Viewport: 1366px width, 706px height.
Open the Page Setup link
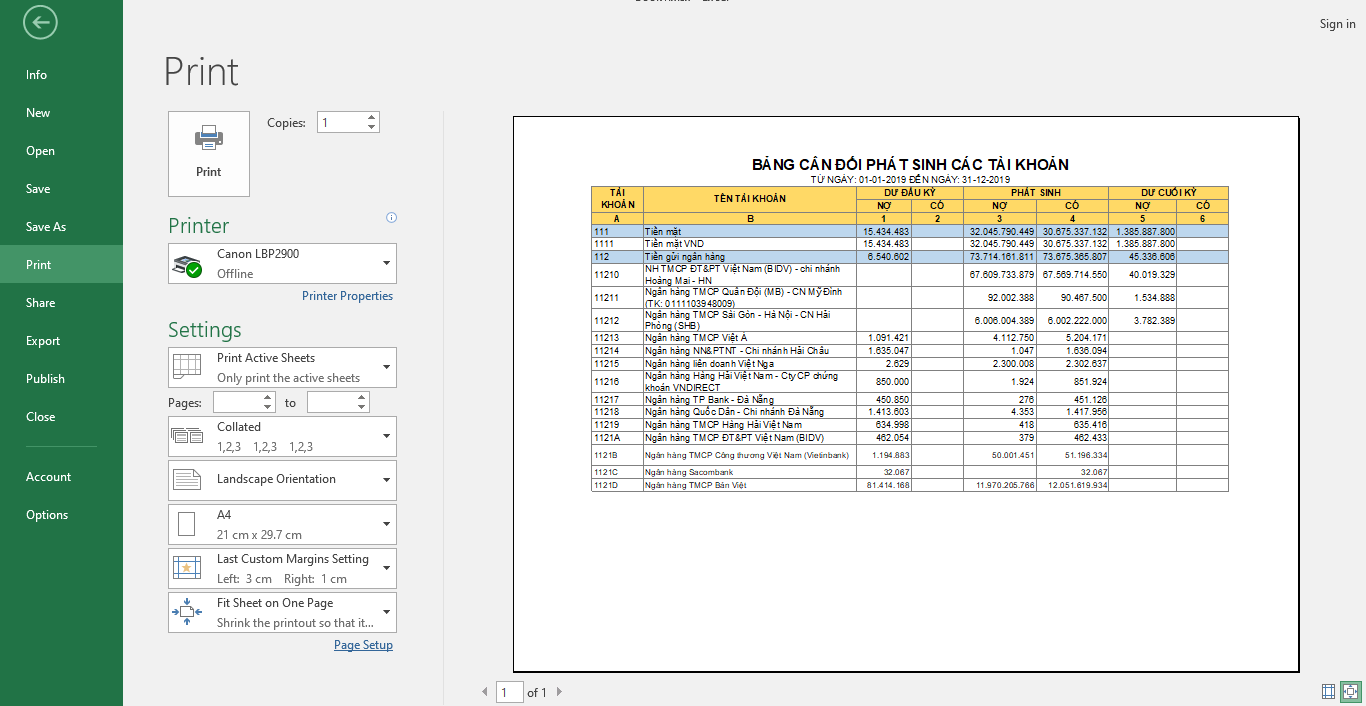pyautogui.click(x=363, y=645)
